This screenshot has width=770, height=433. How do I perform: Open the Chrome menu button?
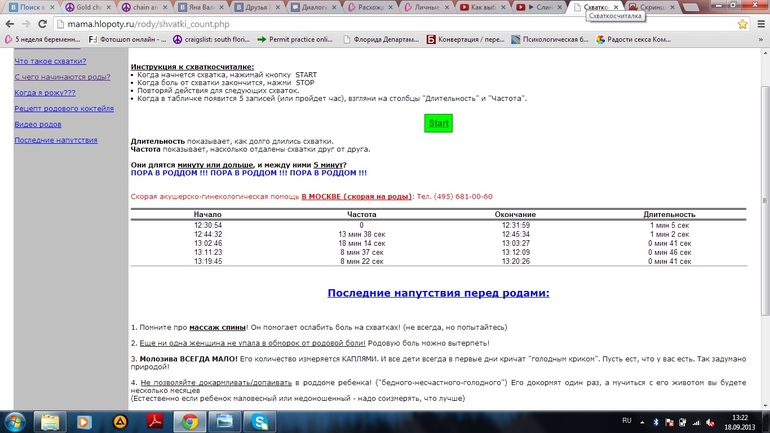point(761,24)
